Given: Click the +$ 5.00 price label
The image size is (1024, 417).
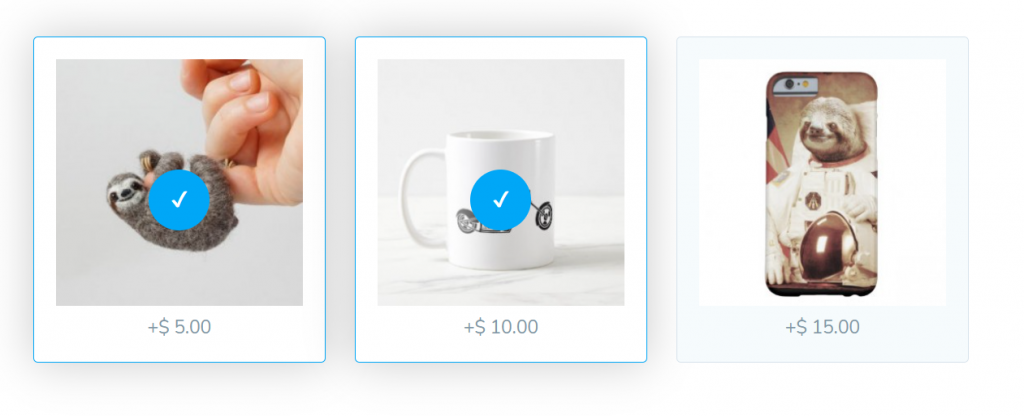Looking at the screenshot, I should (179, 326).
